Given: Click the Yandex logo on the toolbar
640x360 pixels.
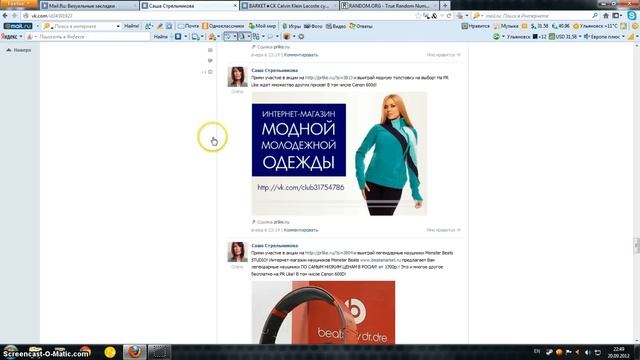Looking at the screenshot, I should coord(9,36).
